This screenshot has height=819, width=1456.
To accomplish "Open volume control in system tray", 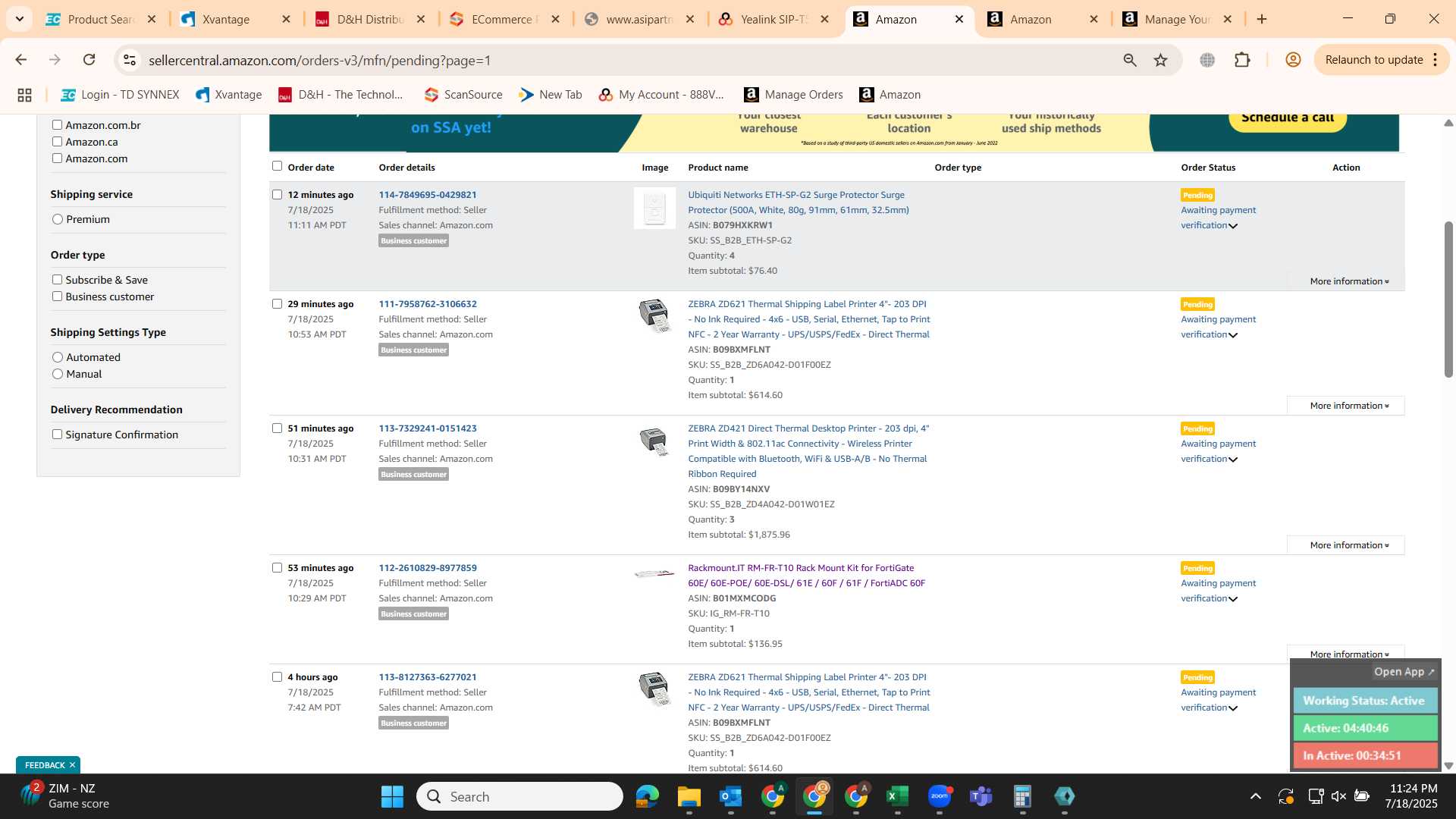I will point(1338,796).
